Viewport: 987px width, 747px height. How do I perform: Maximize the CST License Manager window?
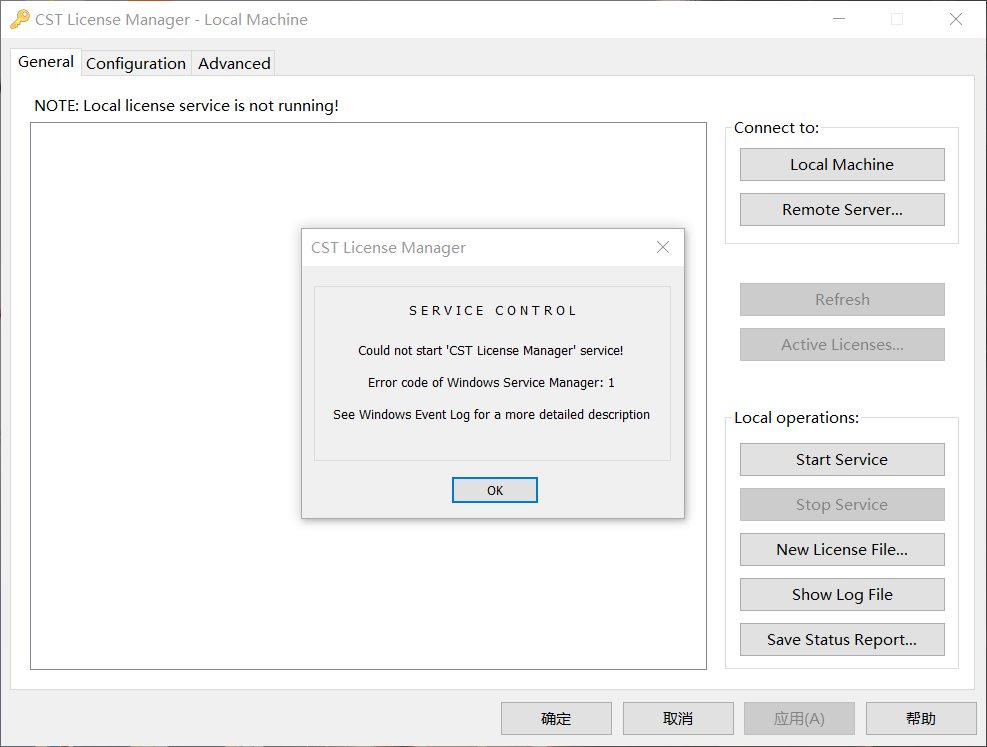point(897,19)
